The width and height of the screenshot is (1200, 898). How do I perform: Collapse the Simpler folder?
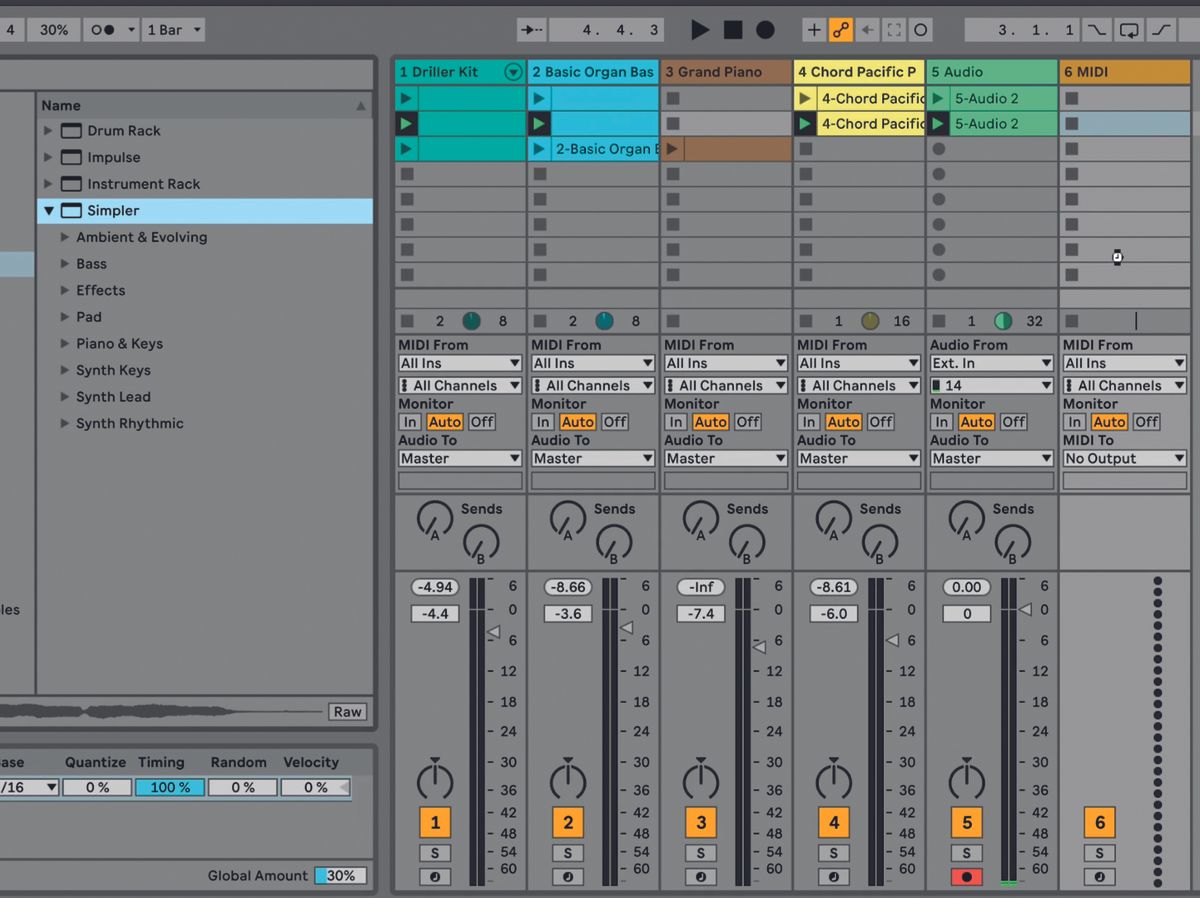[48, 211]
